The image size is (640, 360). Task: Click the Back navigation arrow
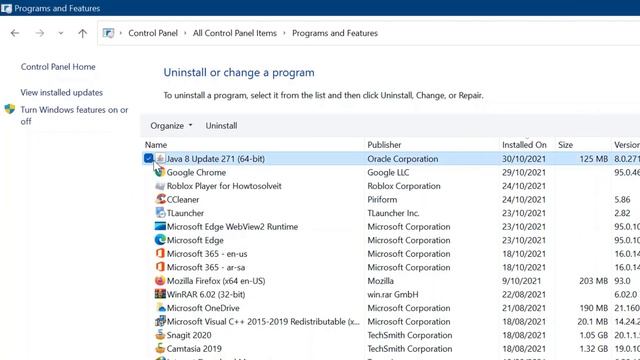[x=15, y=33]
